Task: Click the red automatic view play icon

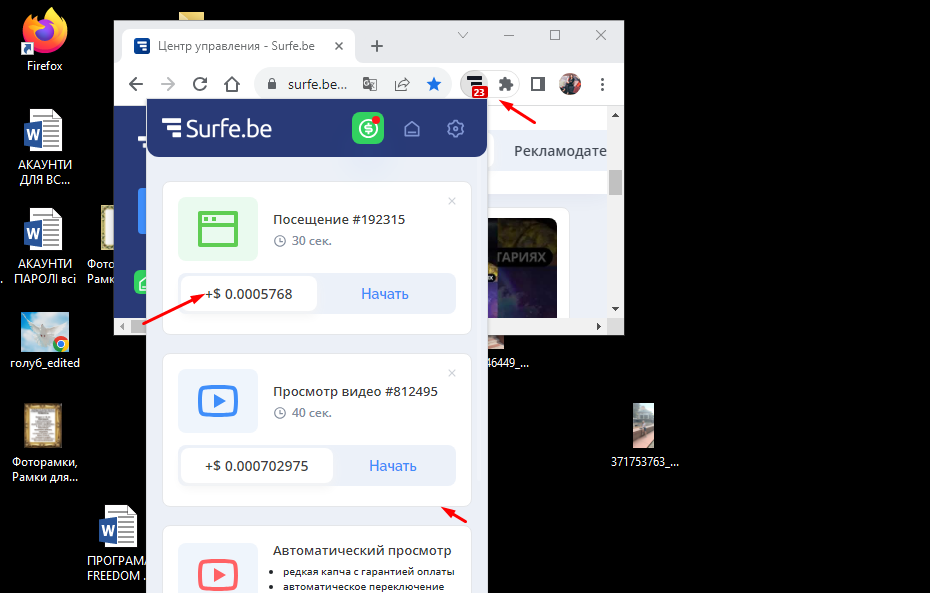Action: (x=218, y=574)
